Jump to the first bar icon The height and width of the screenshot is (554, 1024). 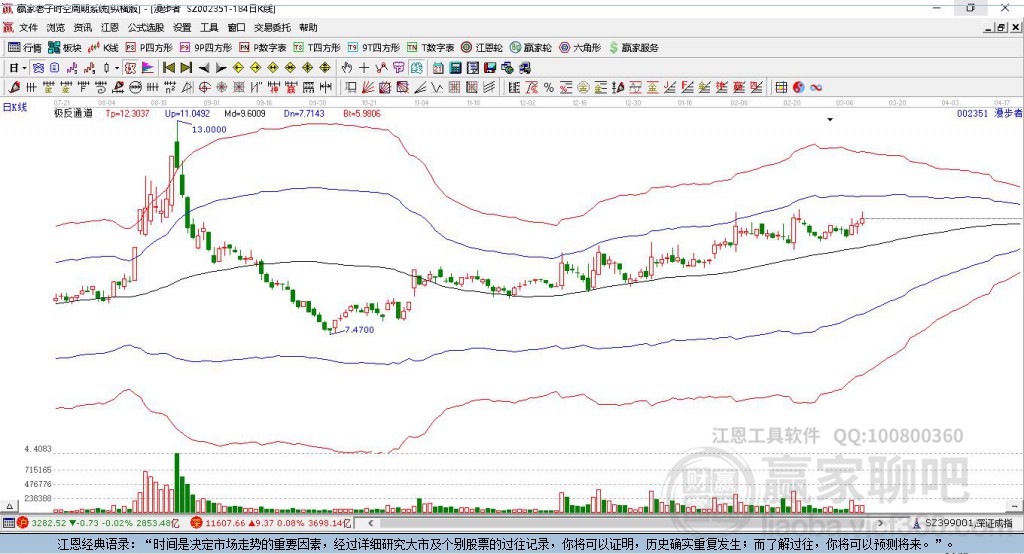tap(169, 68)
